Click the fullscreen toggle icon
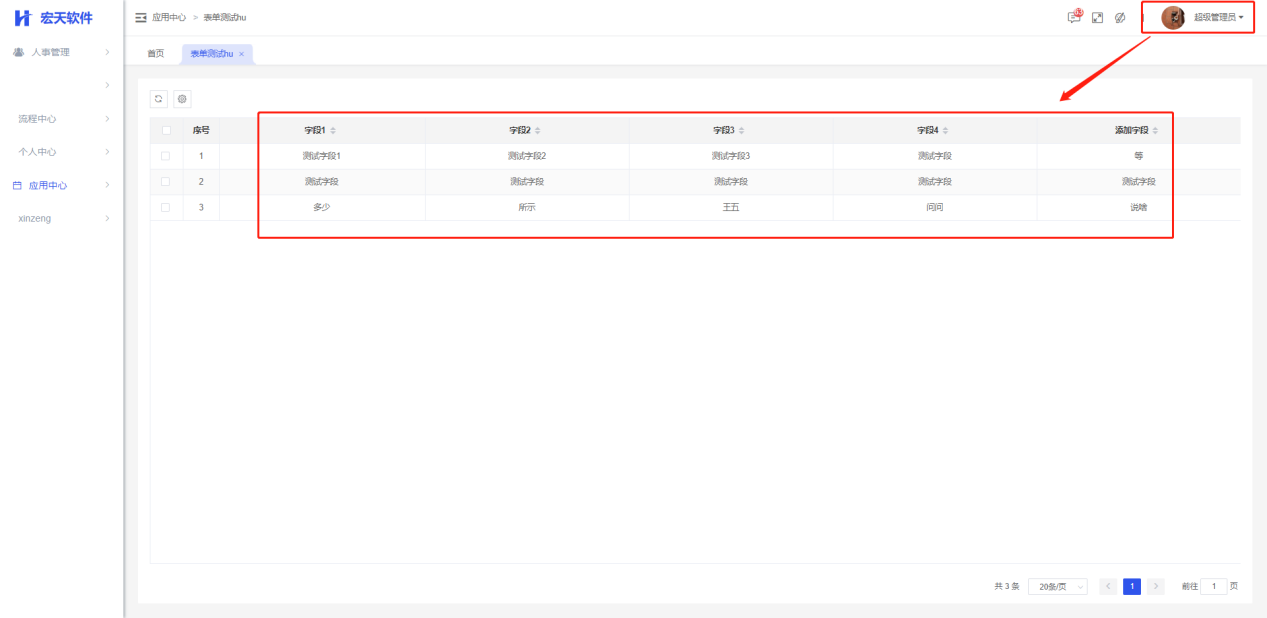This screenshot has width=1267, height=618. [x=1097, y=18]
